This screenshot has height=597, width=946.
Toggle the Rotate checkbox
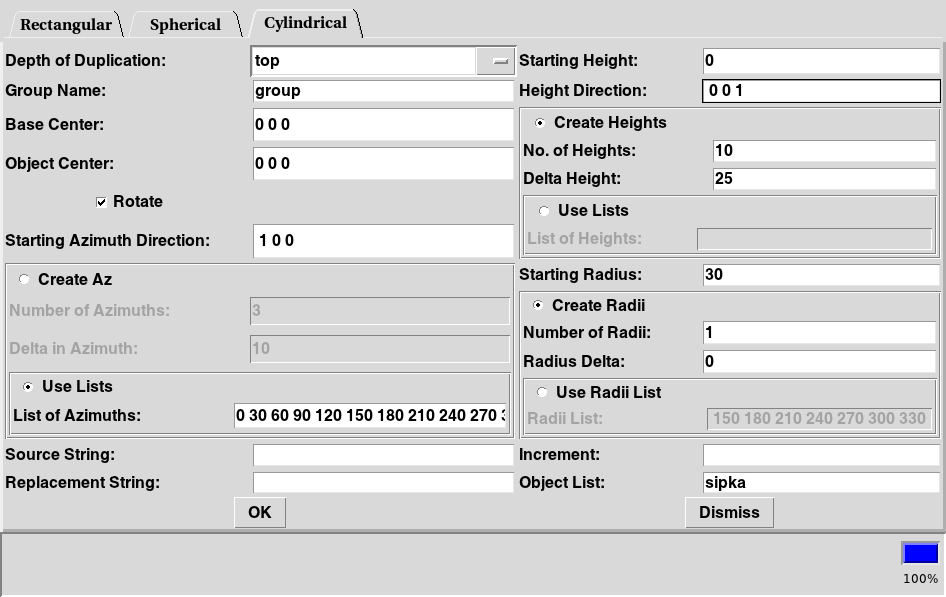(x=101, y=202)
